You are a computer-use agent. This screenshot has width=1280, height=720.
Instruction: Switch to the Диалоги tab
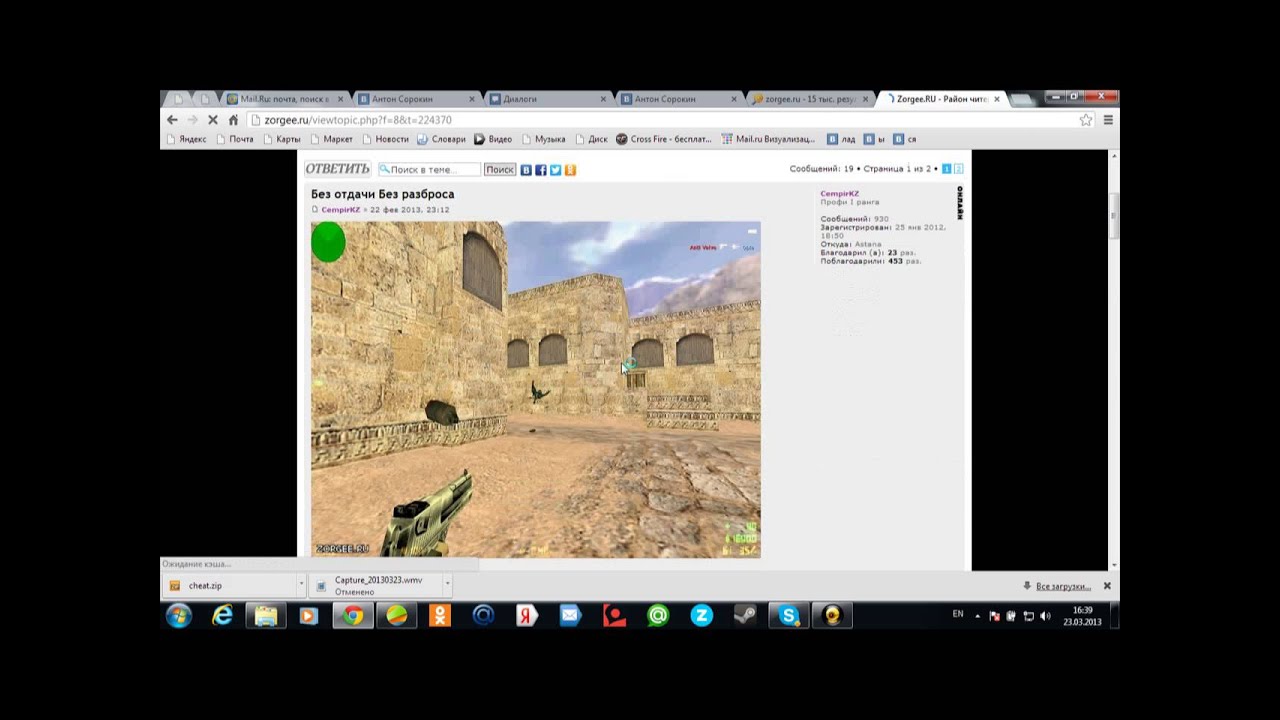point(548,99)
